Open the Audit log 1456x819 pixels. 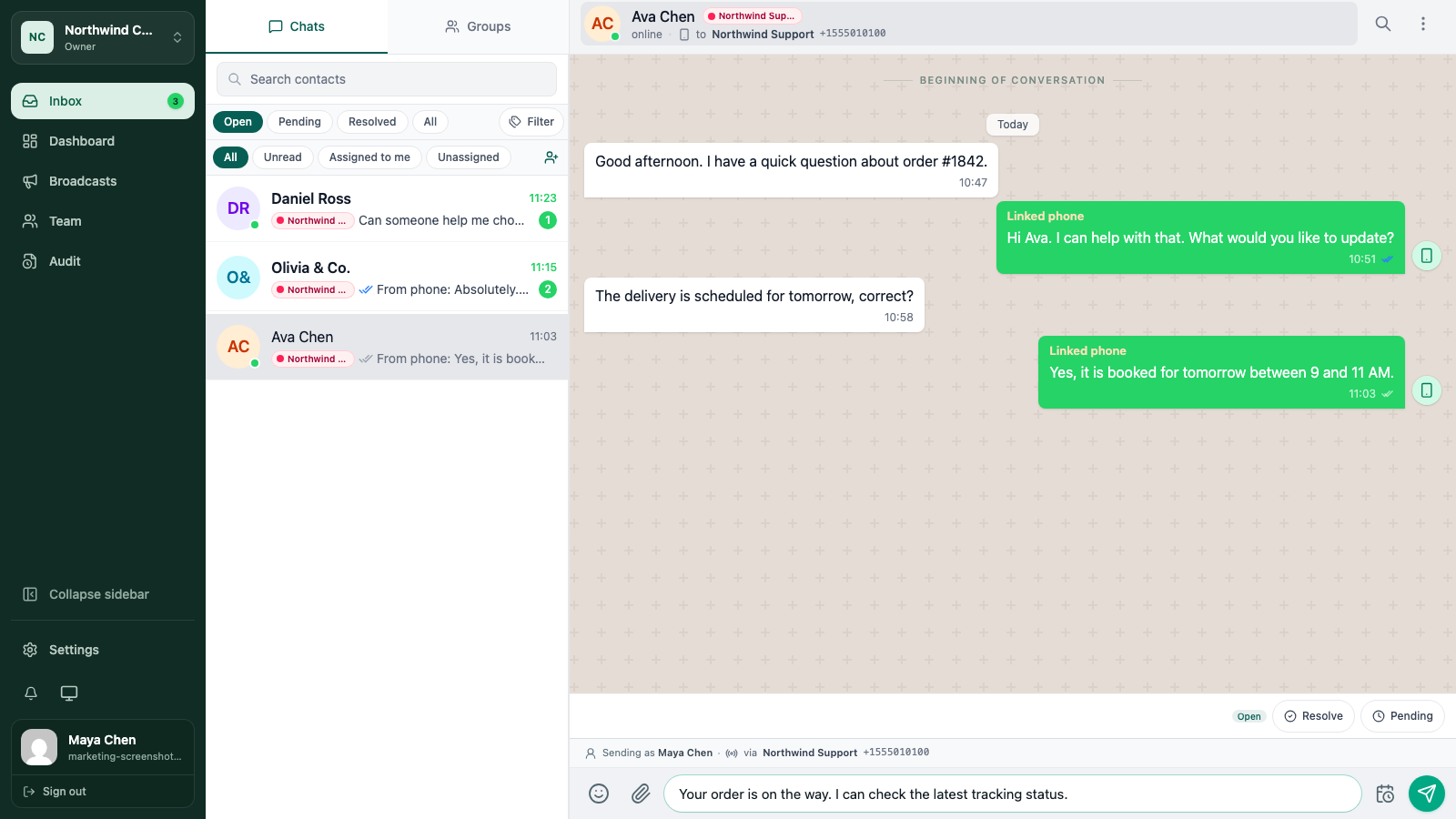pyautogui.click(x=103, y=261)
